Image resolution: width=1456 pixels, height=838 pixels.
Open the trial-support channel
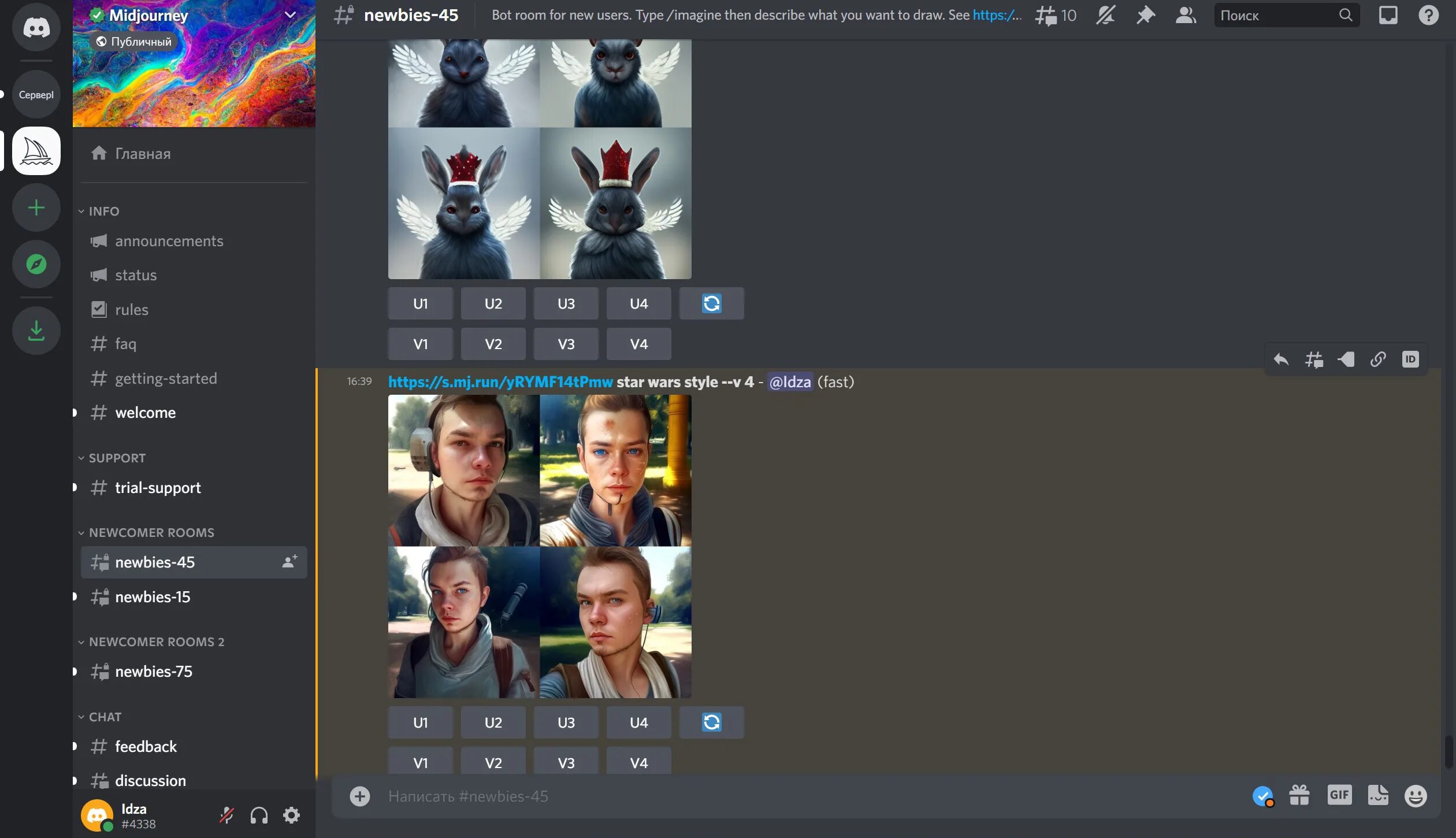click(x=158, y=488)
